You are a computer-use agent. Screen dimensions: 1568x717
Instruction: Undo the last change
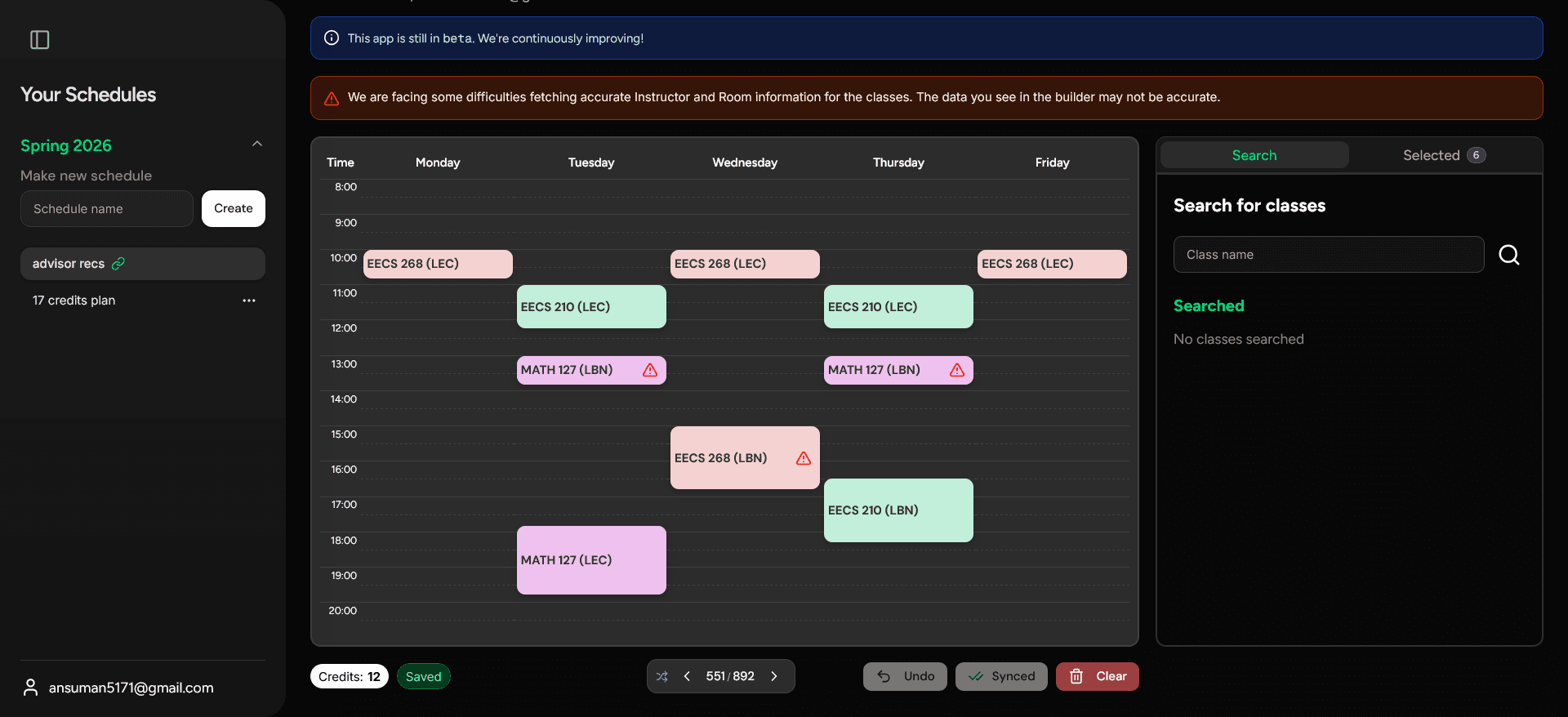(x=905, y=676)
